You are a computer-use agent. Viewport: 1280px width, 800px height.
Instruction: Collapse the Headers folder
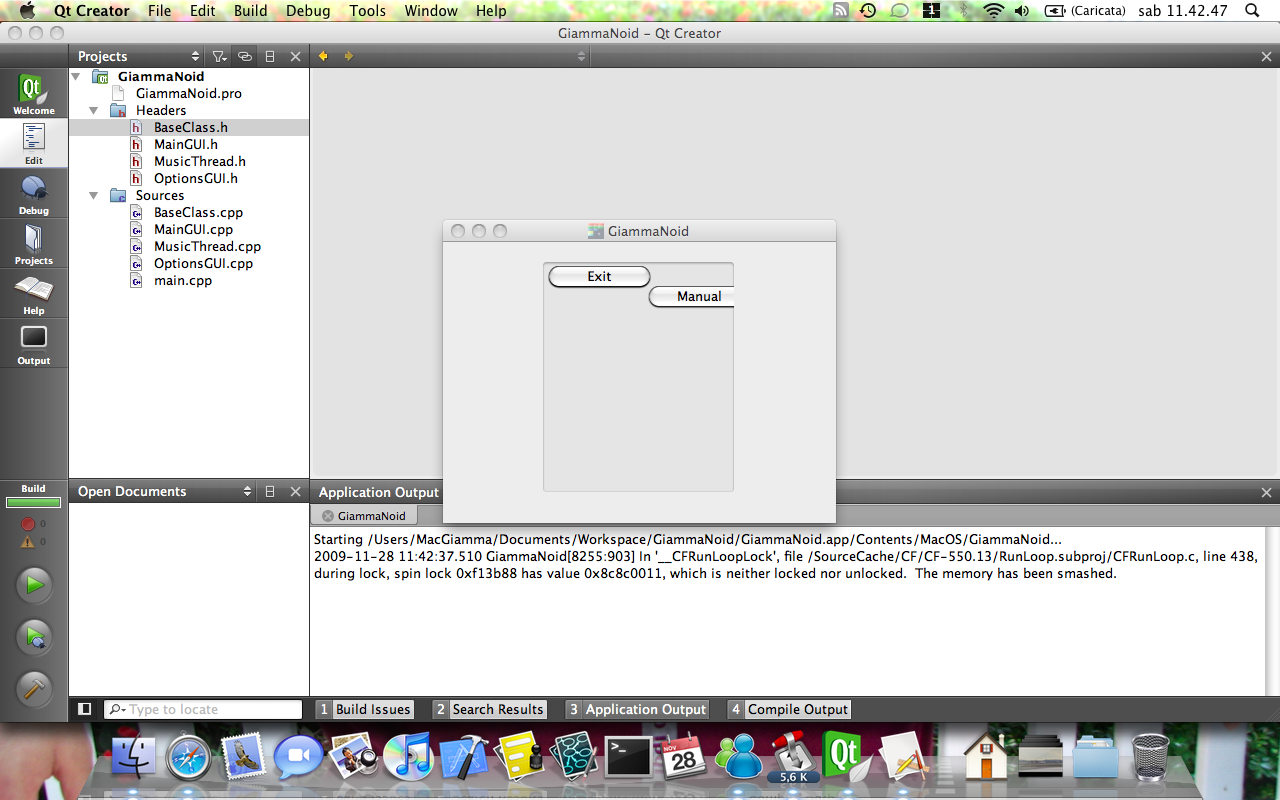coord(94,110)
